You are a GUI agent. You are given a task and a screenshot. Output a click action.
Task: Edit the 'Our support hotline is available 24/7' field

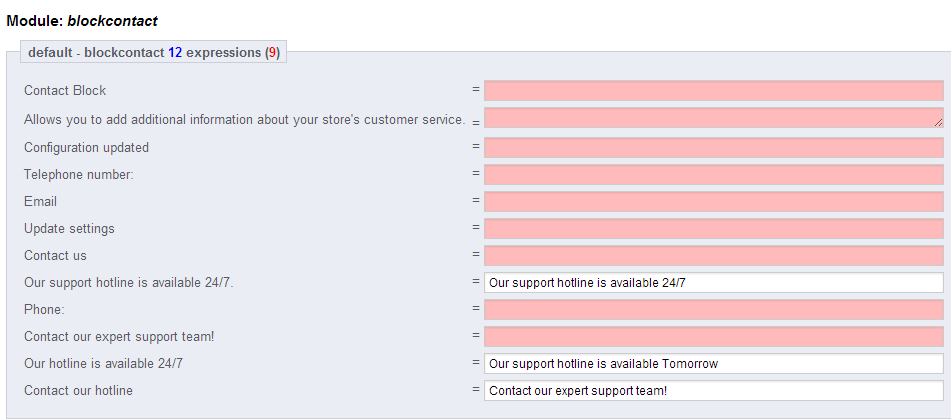(x=713, y=283)
